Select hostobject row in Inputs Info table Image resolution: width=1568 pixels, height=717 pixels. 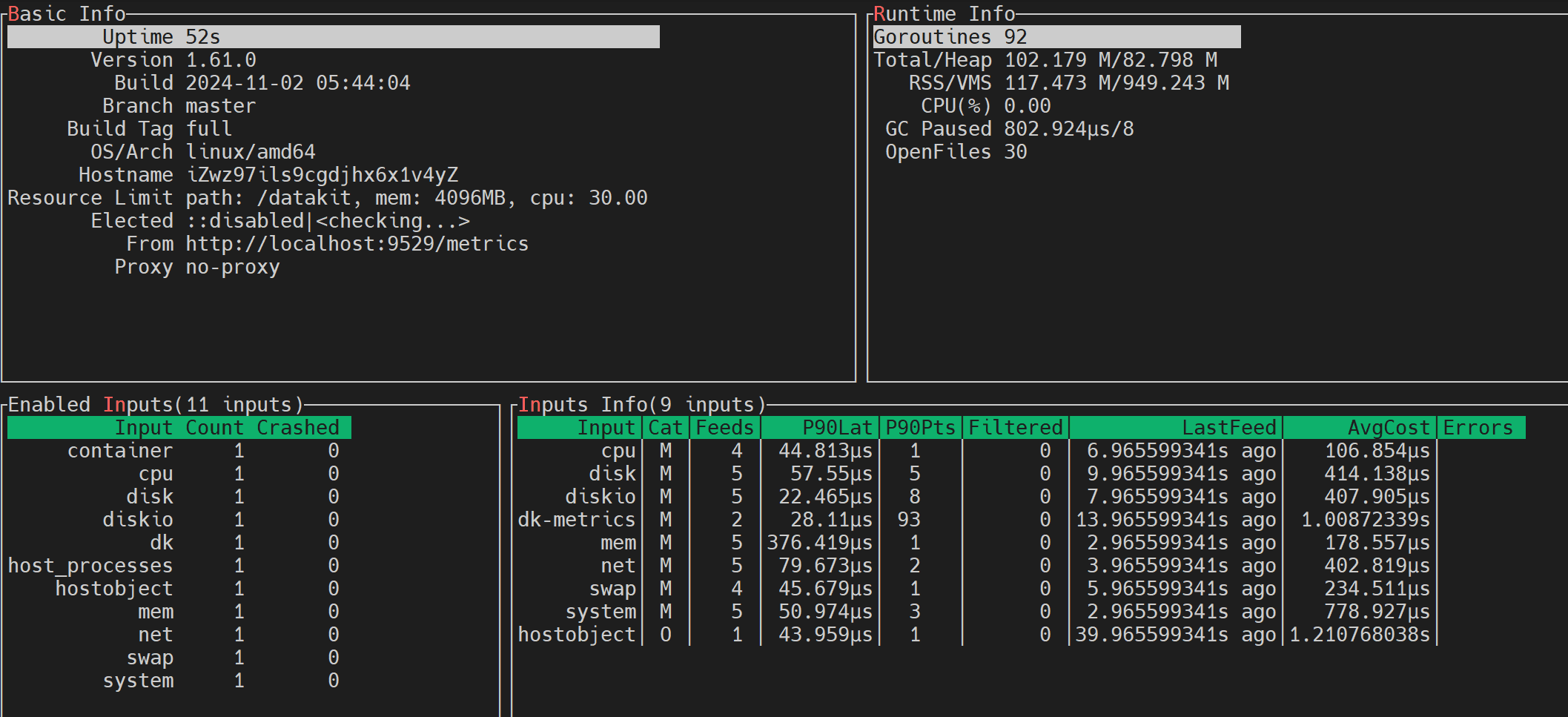(x=576, y=635)
